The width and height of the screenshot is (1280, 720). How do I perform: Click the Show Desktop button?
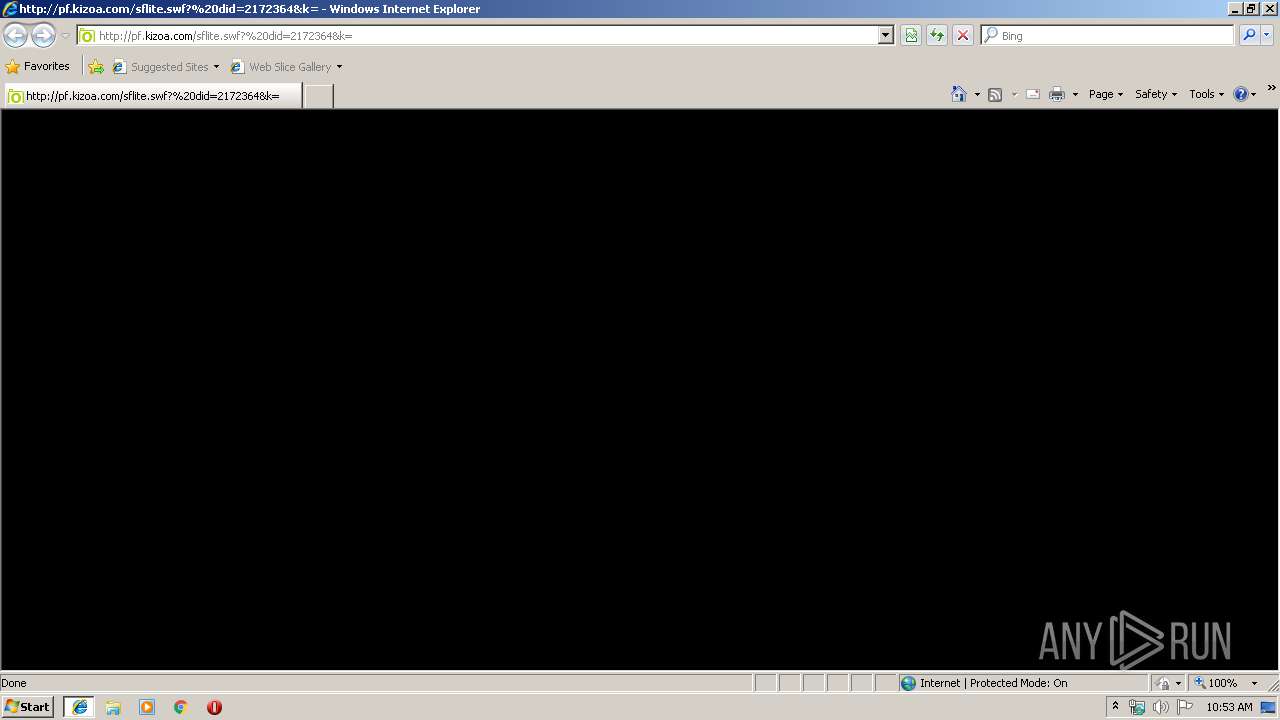coord(1269,707)
